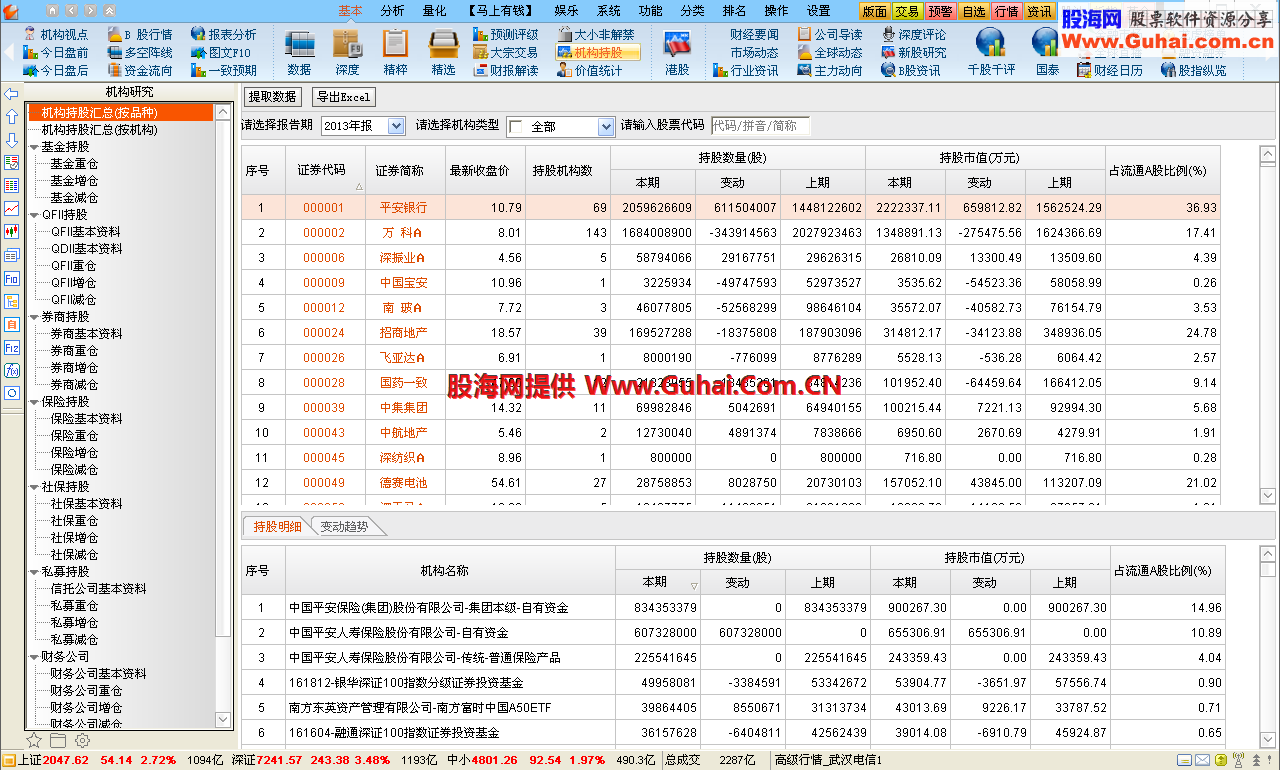Select 基金重仓 tree item
The image size is (1280, 770).
74,164
